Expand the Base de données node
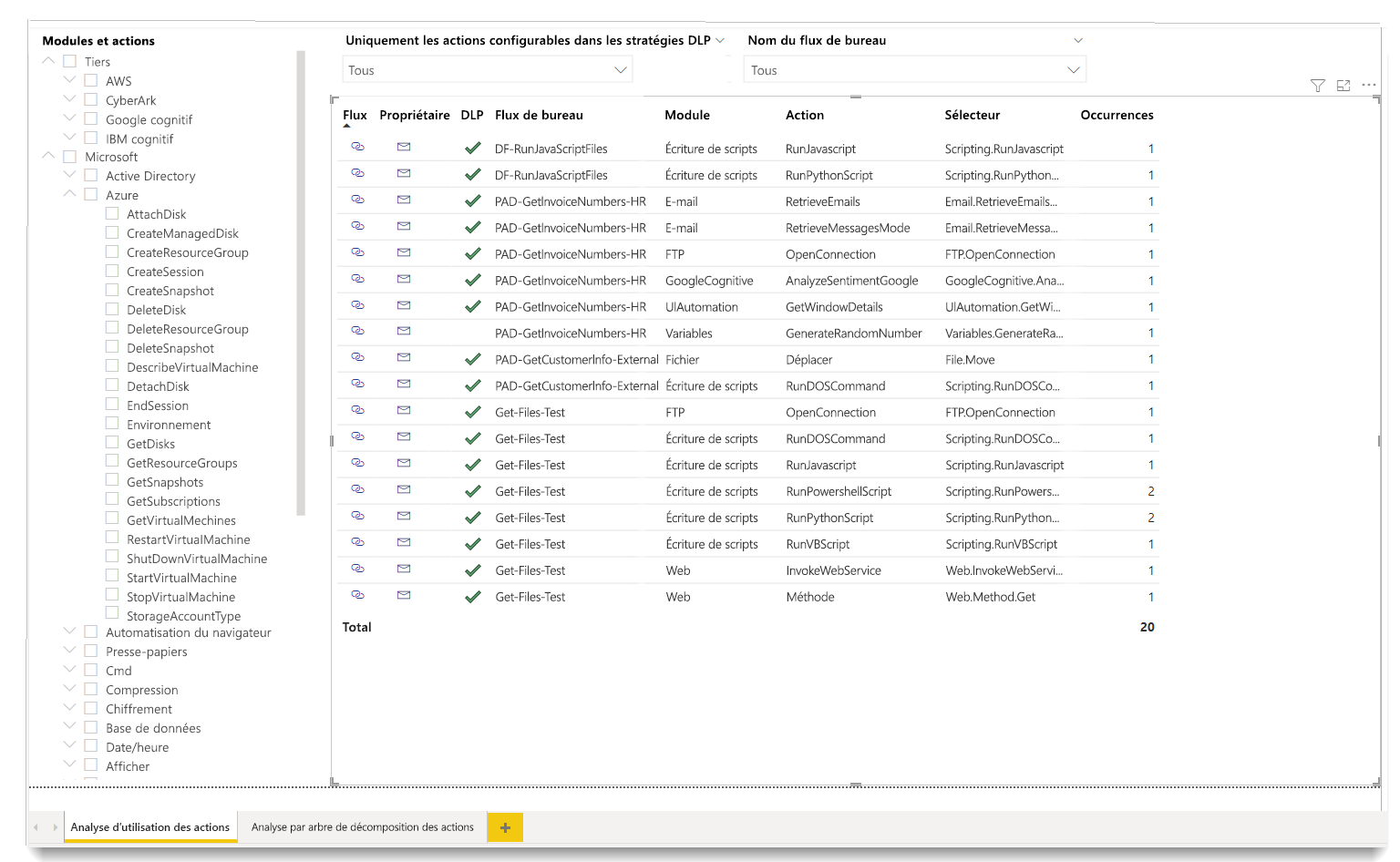 tap(69, 727)
